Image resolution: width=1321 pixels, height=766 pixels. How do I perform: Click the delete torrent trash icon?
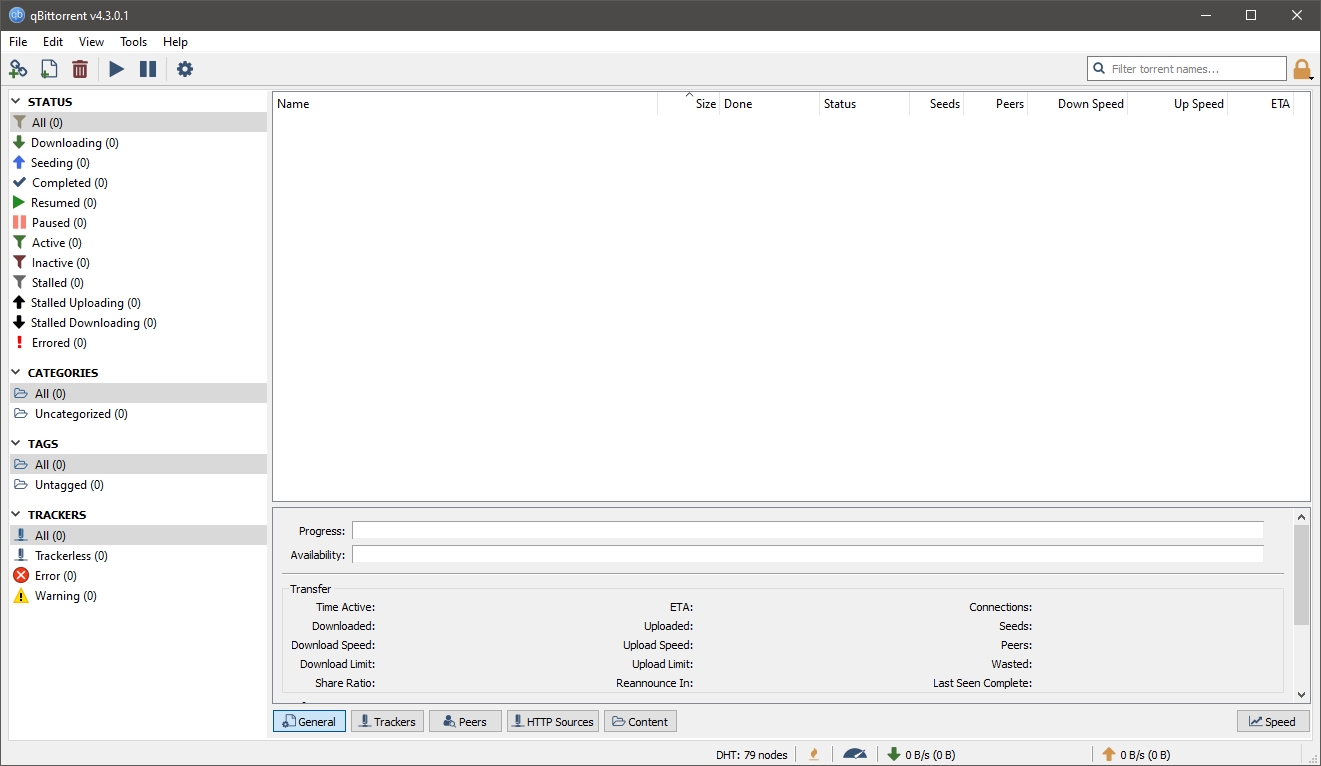click(x=80, y=68)
